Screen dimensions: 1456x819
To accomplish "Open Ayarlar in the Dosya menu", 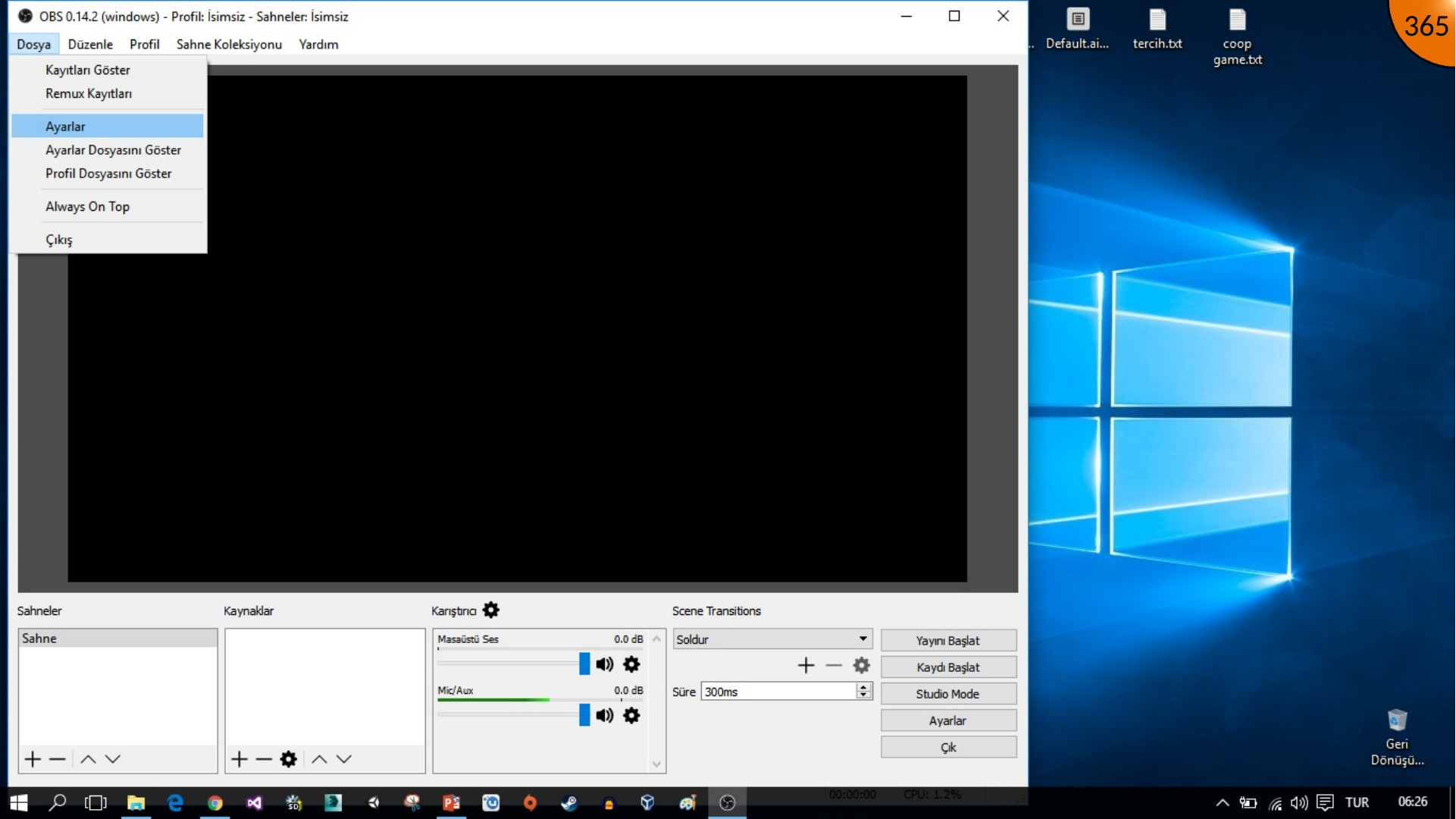I will pyautogui.click(x=108, y=126).
